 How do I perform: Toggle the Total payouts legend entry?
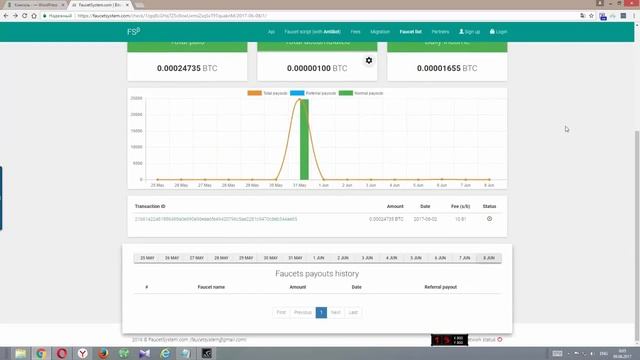[267, 93]
